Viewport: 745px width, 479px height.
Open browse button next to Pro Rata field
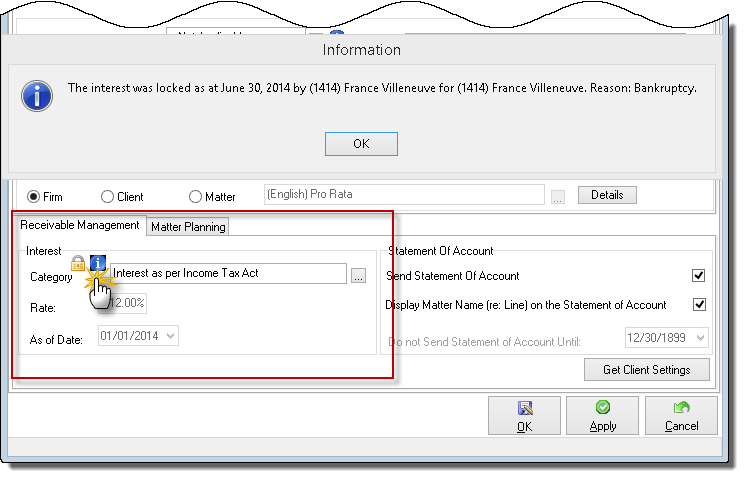558,196
